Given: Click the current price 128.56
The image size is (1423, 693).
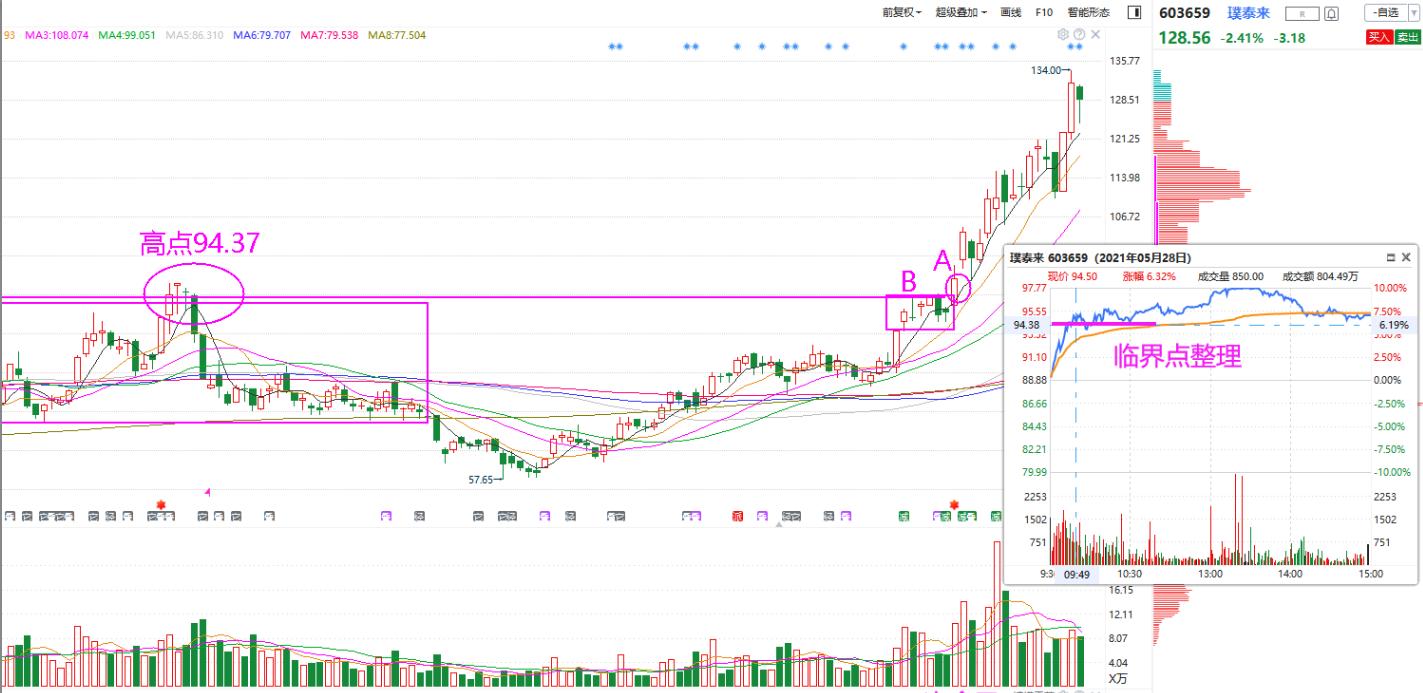Looking at the screenshot, I should [x=1184, y=38].
